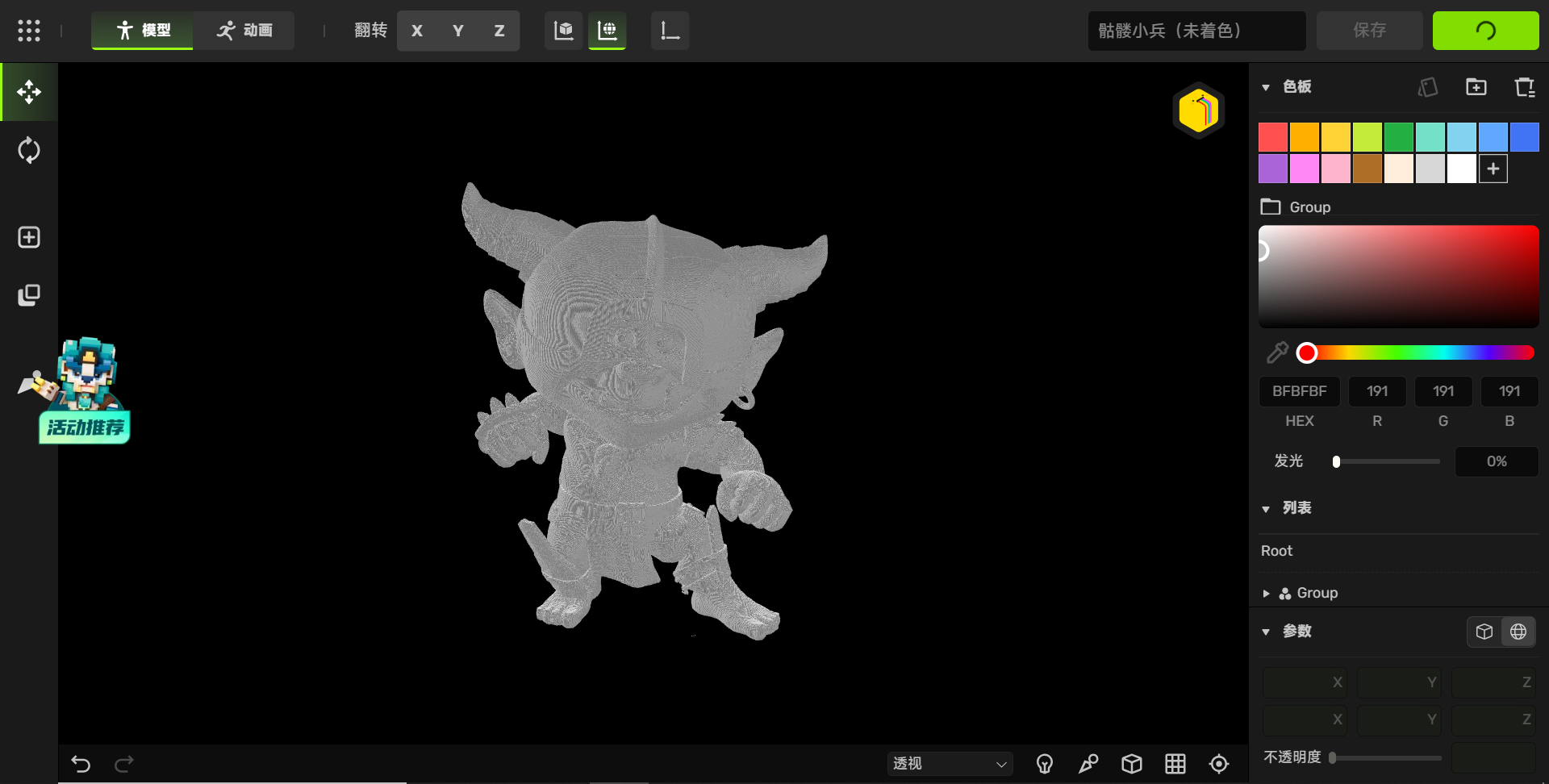Click the add item sidebar icon
Screen dimensions: 1549x784
(29, 237)
